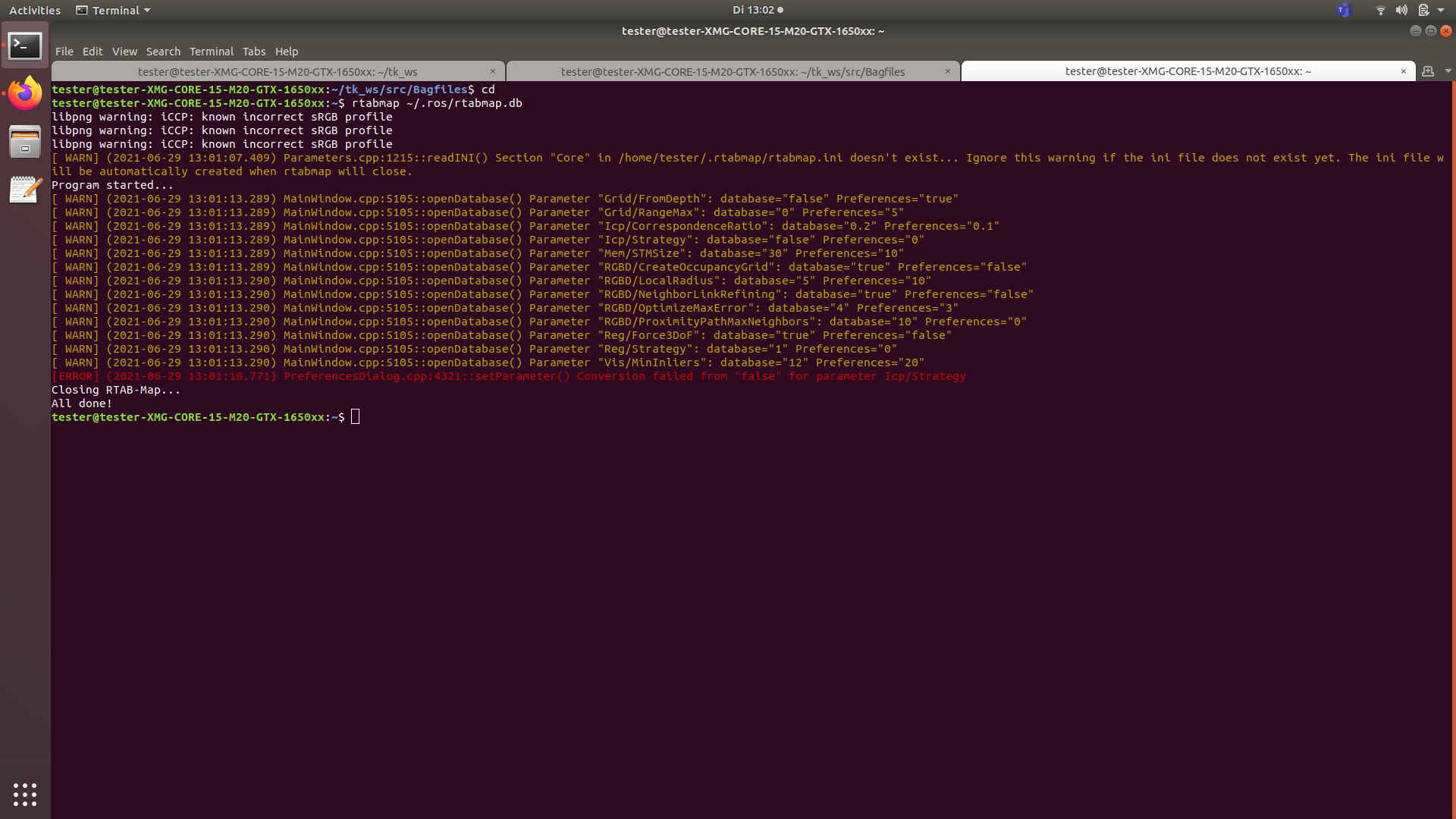Open the Files manager from the dock
Image resolution: width=1456 pixels, height=819 pixels.
tap(25, 142)
